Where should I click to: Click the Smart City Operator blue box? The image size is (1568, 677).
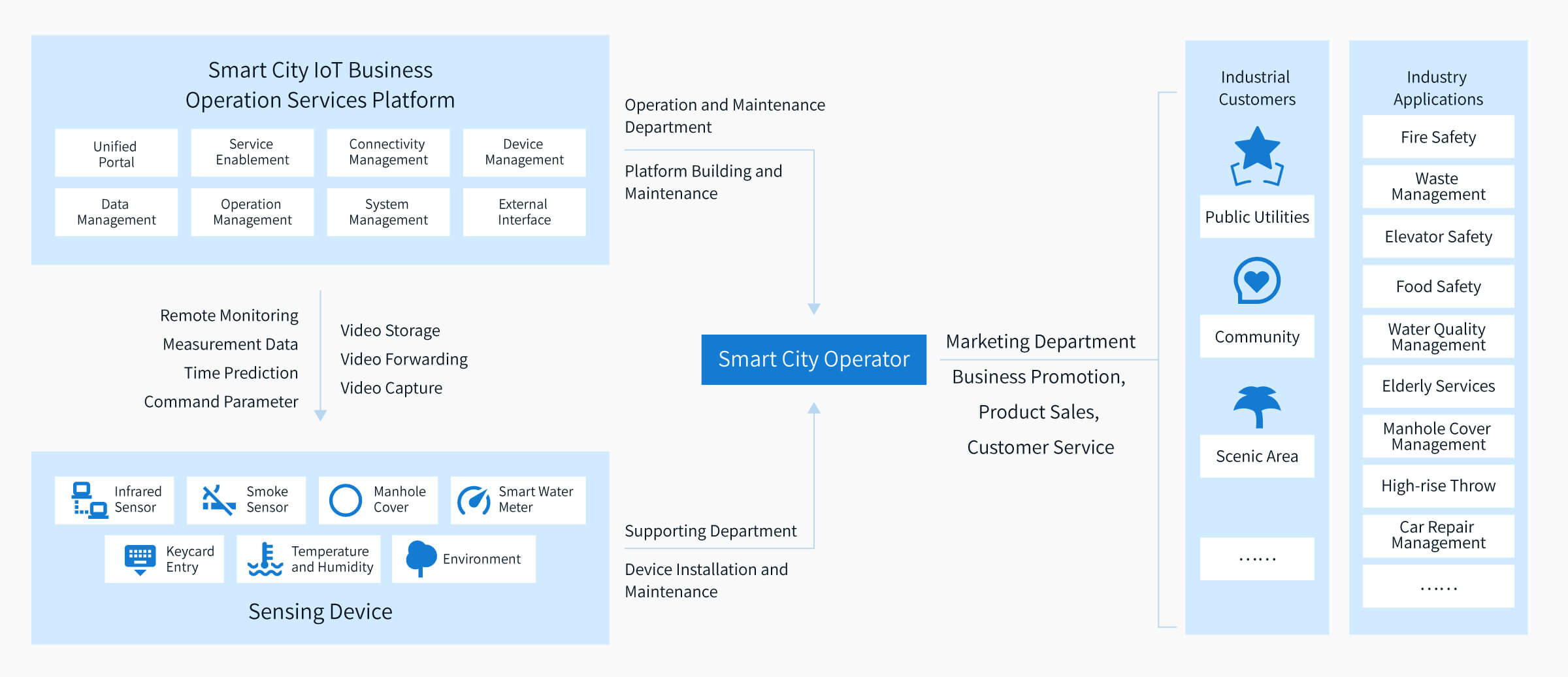pyautogui.click(x=814, y=359)
